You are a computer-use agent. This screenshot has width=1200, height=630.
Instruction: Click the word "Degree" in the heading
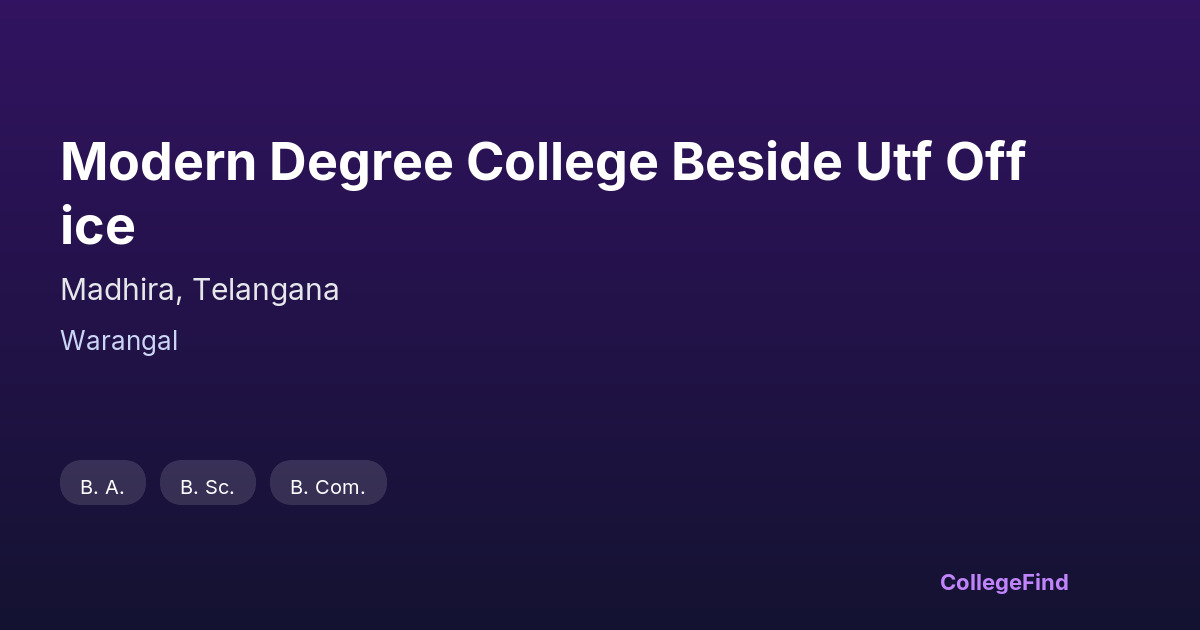point(360,162)
